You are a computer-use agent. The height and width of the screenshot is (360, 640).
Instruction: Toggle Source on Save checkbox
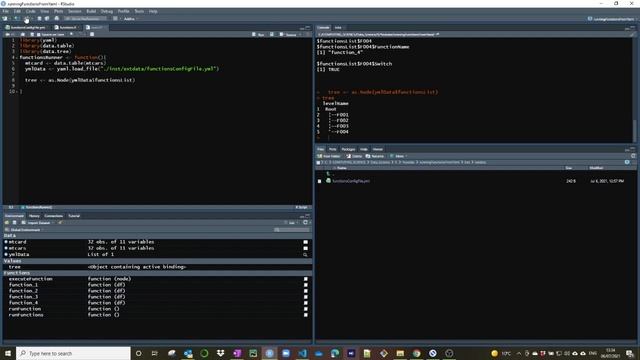pyautogui.click(x=39, y=35)
